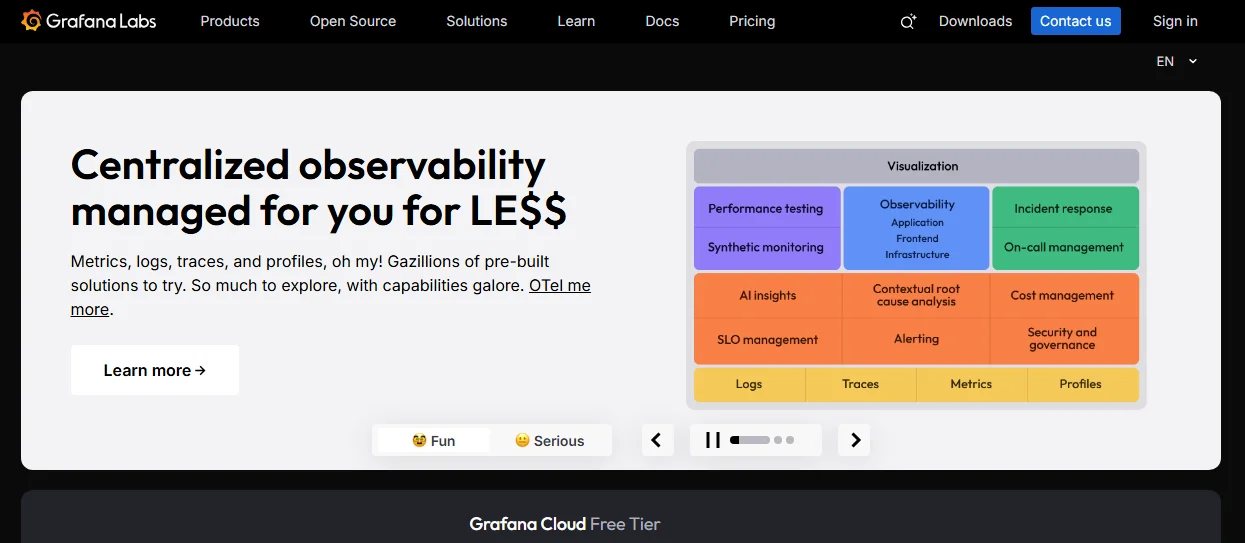Go to previous carousel slide
This screenshot has height=543, width=1245.
(657, 440)
